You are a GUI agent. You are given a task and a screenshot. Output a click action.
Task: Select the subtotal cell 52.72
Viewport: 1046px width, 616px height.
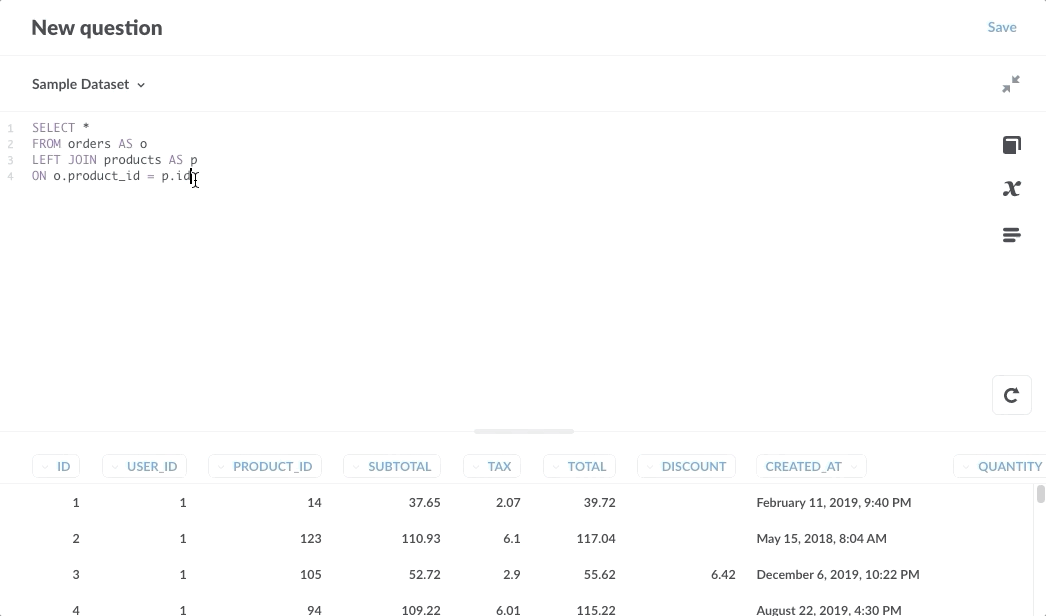[424, 575]
